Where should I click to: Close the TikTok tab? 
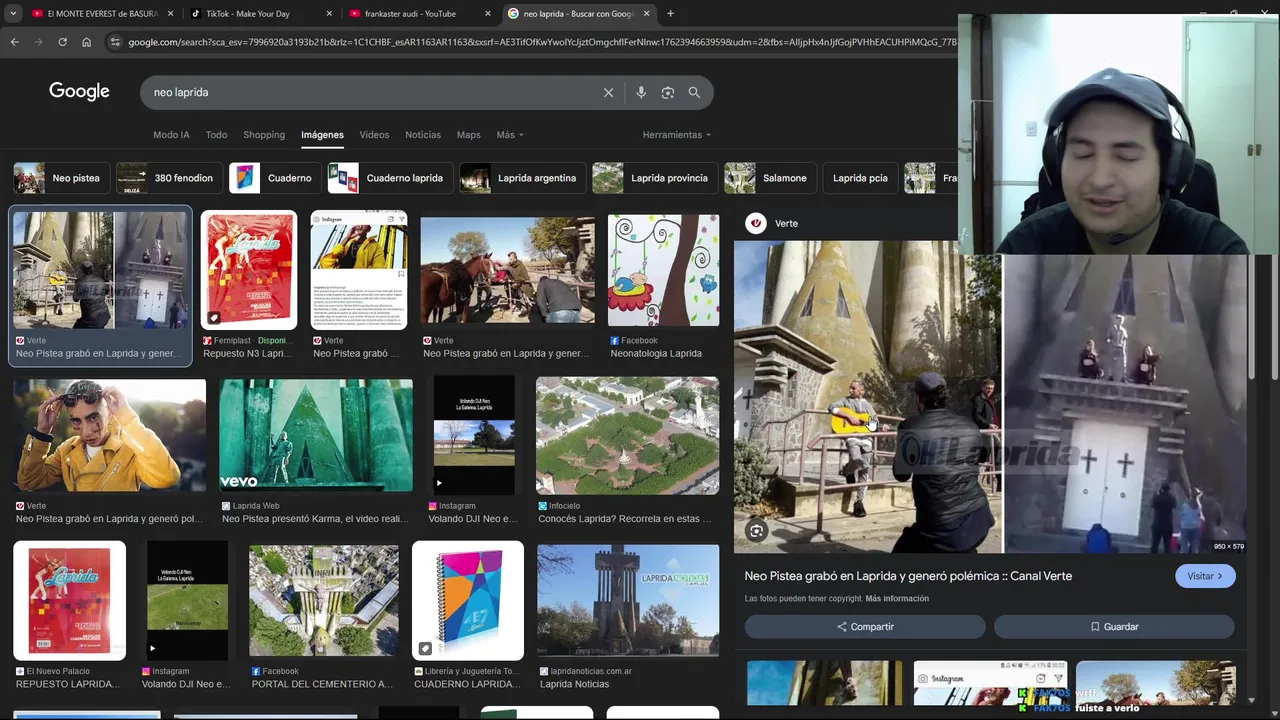pos(329,14)
